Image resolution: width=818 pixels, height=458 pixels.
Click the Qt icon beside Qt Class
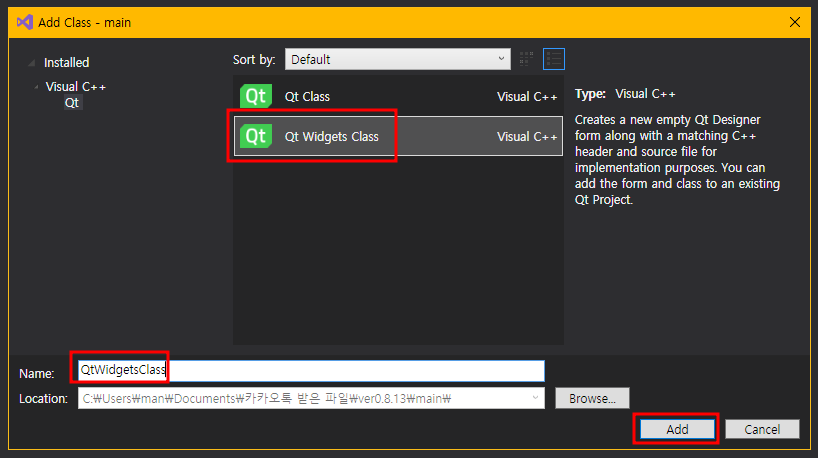click(256, 96)
